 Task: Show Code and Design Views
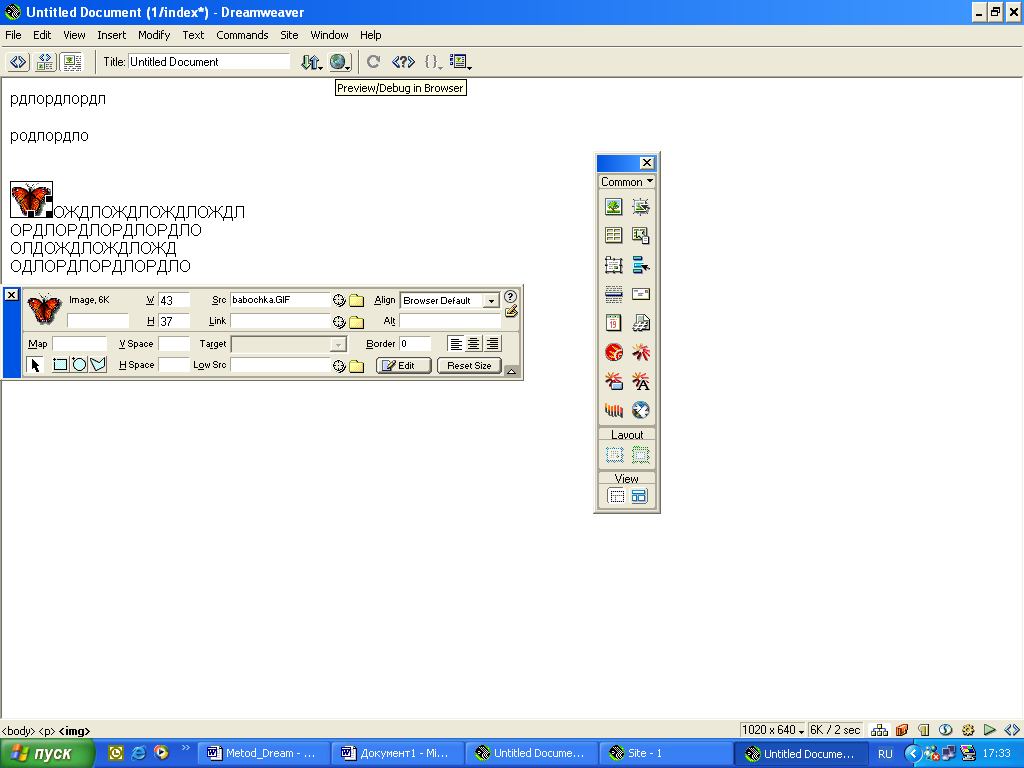pos(45,62)
